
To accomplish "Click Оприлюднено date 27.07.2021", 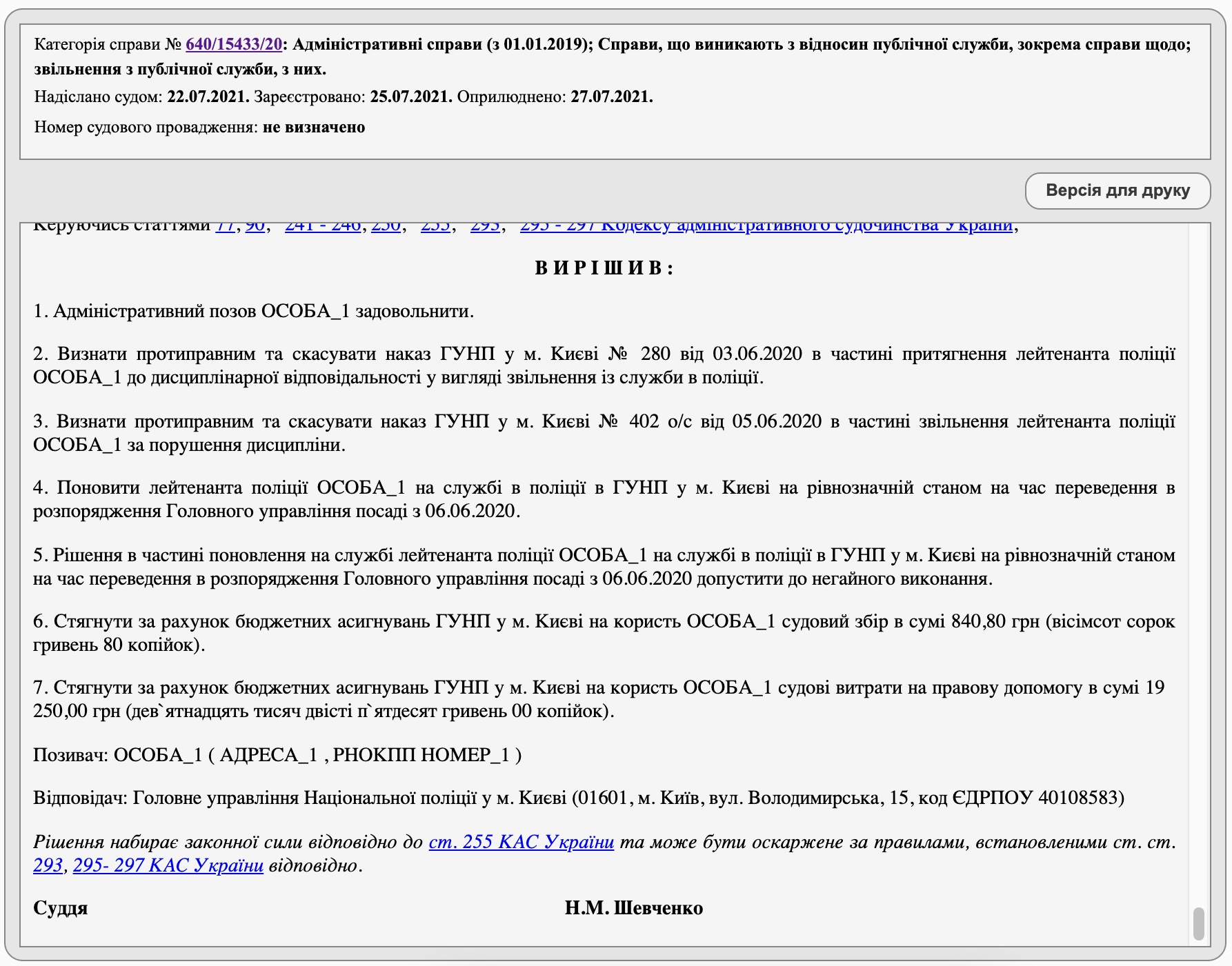I will pyautogui.click(x=612, y=97).
